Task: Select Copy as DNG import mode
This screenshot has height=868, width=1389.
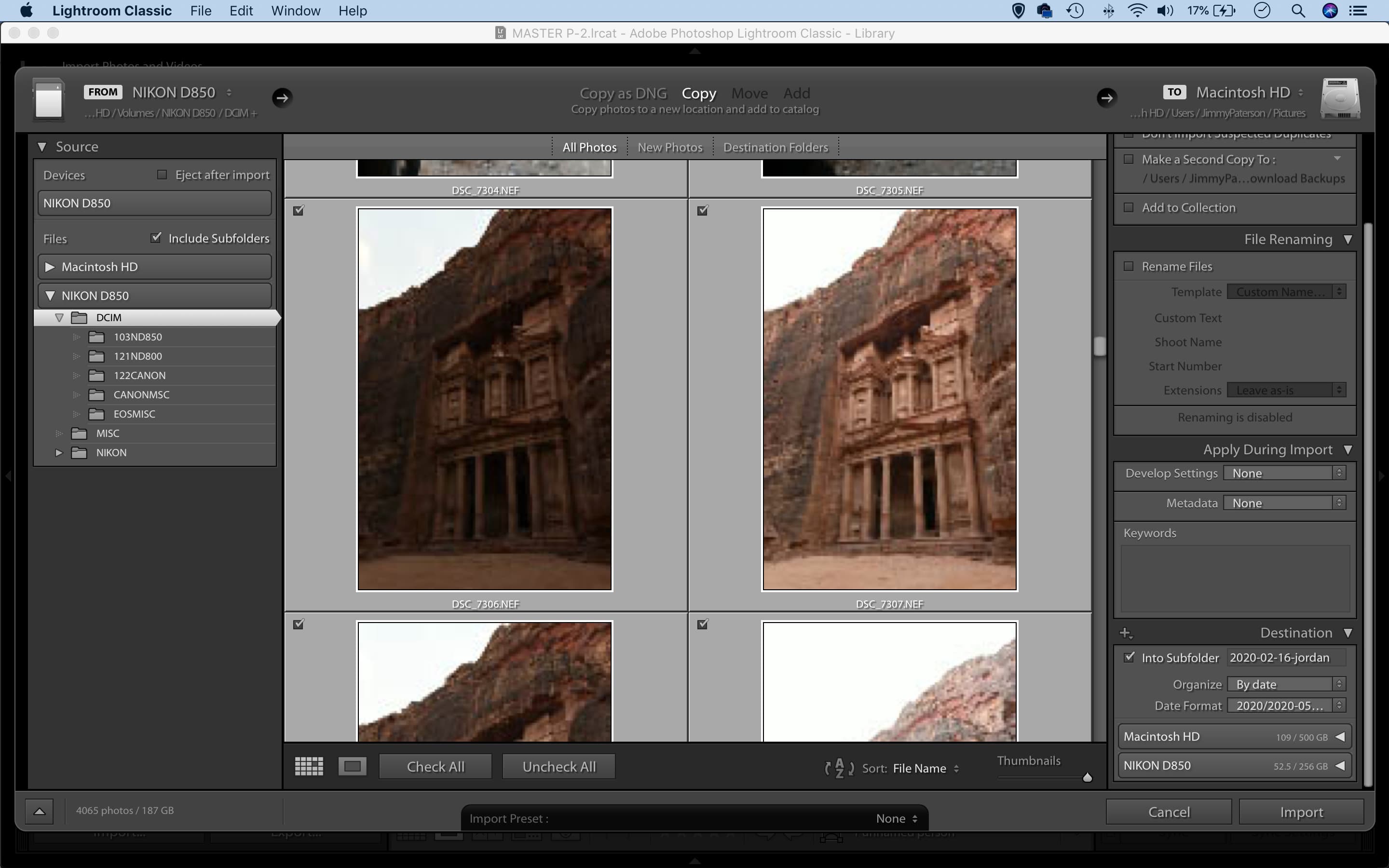Action: 623,93
